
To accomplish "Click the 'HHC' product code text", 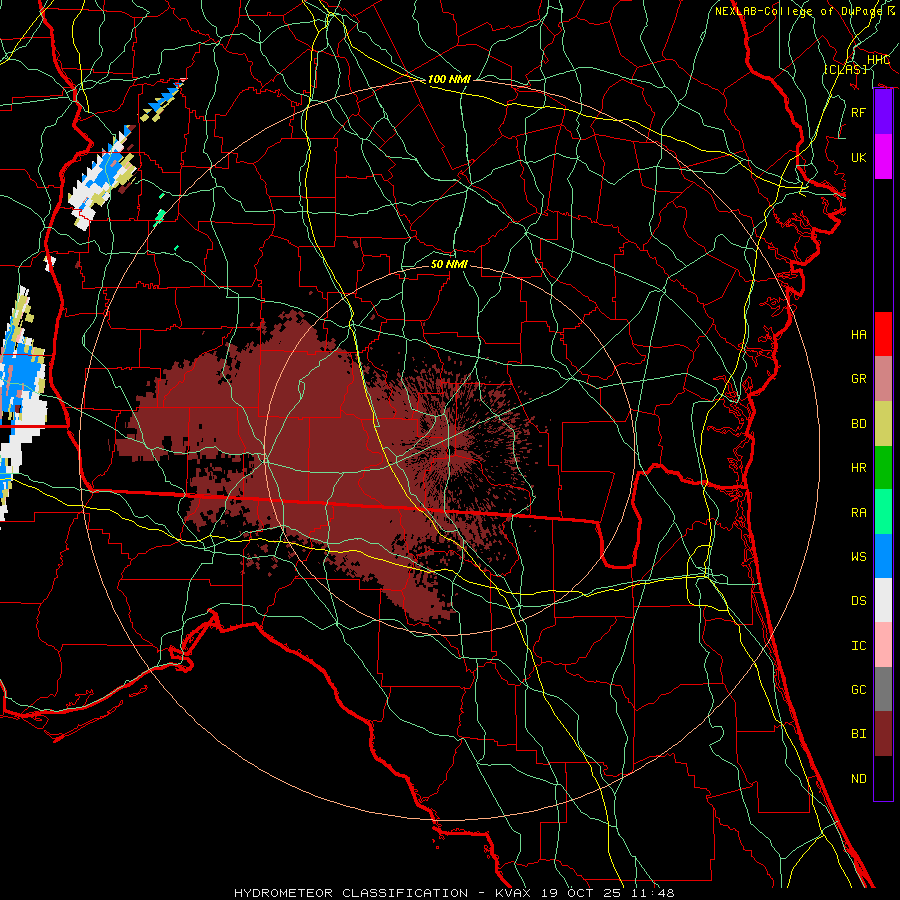I will point(878,60).
